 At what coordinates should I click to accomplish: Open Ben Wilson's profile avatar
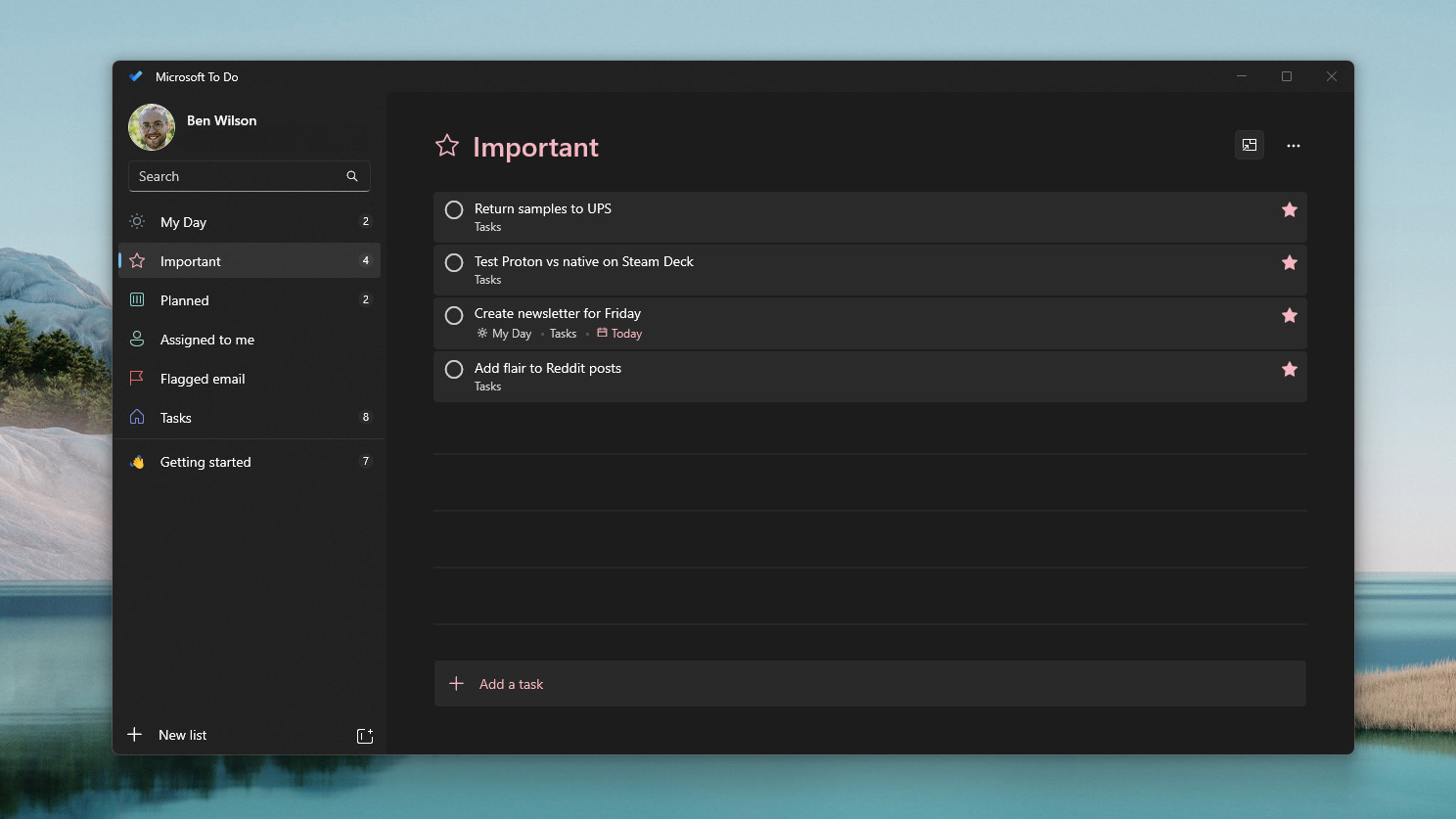152,127
